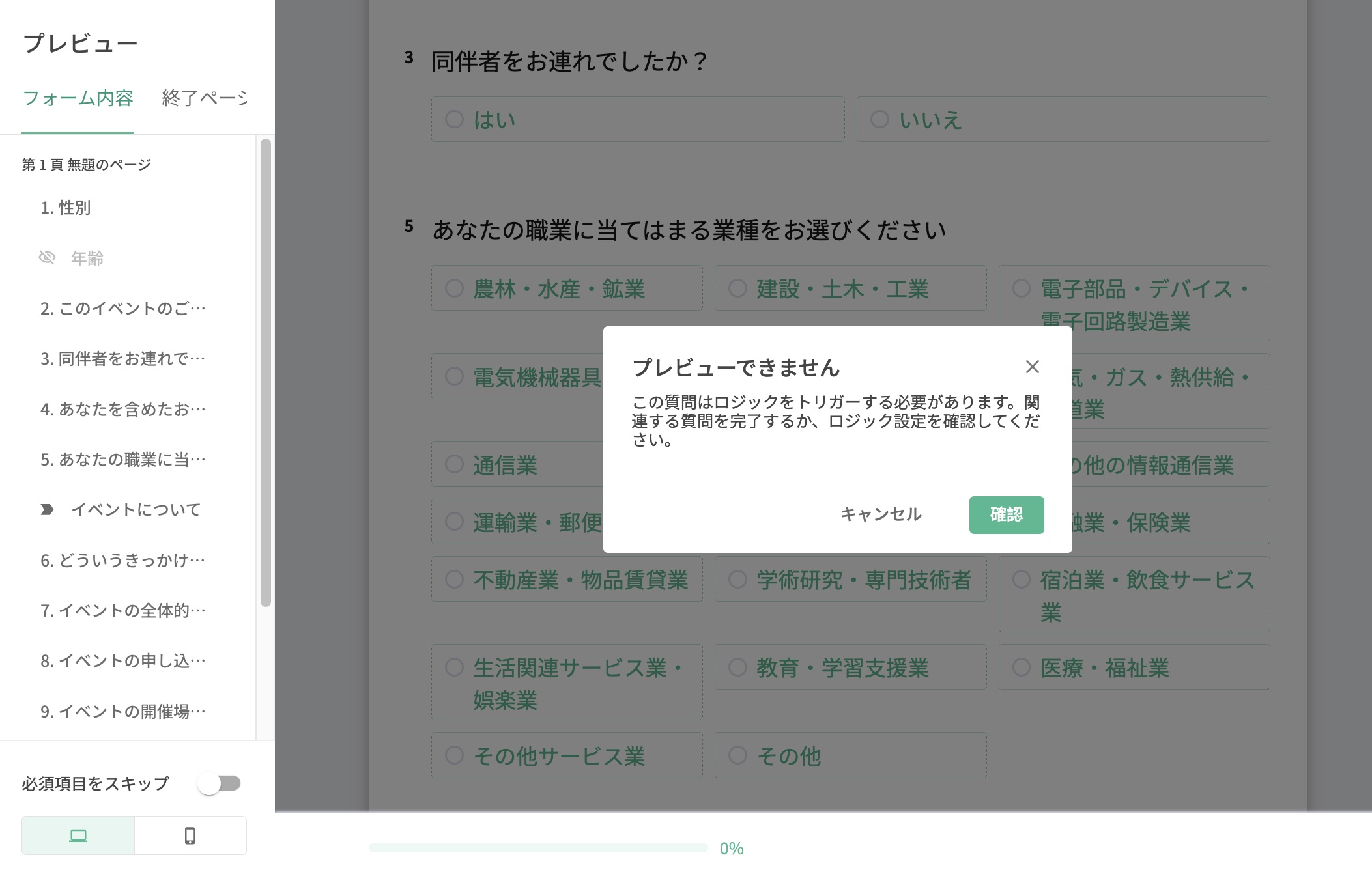Viewport: 1372px width, 870px height.
Task: Select はい radio option
Action: [x=638, y=119]
